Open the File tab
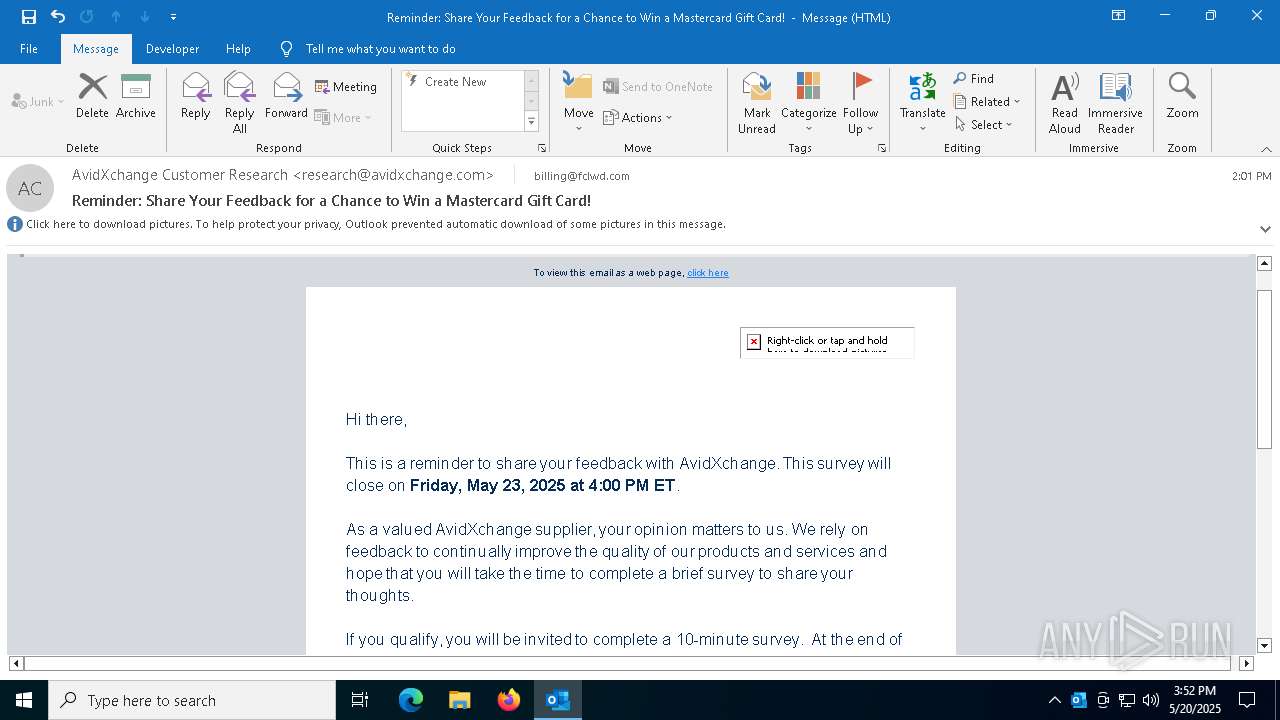This screenshot has width=1280, height=720. click(x=29, y=48)
